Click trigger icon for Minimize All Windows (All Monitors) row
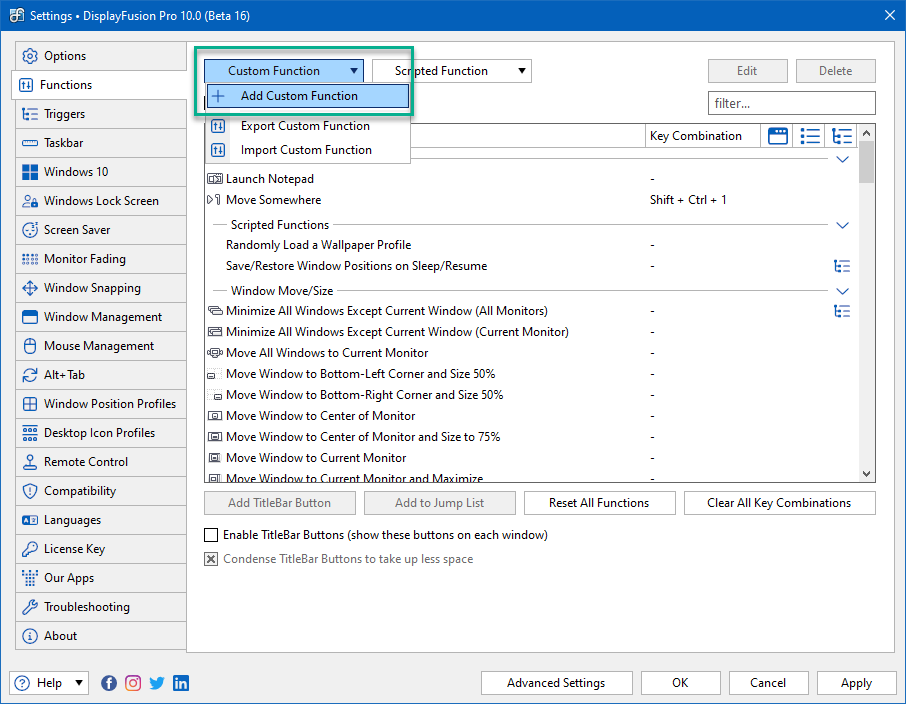 click(x=842, y=311)
